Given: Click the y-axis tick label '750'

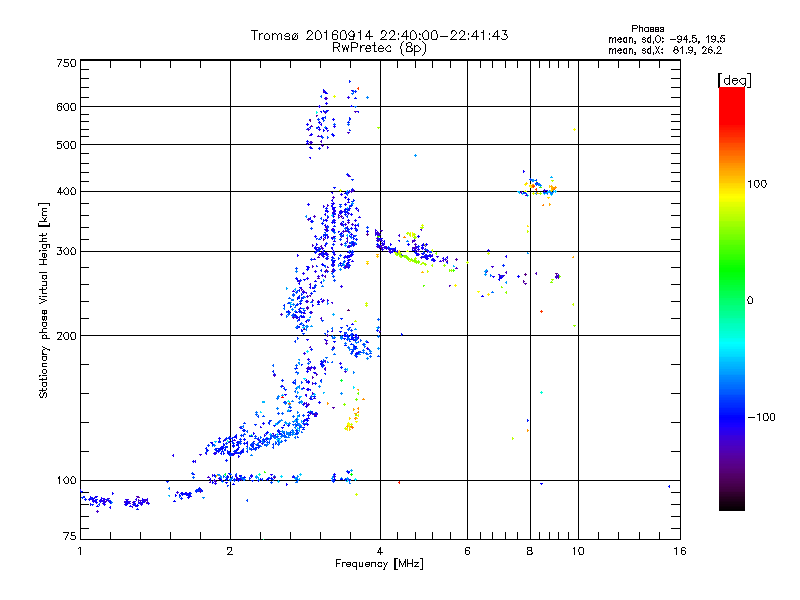Looking at the screenshot, I should [x=67, y=63].
